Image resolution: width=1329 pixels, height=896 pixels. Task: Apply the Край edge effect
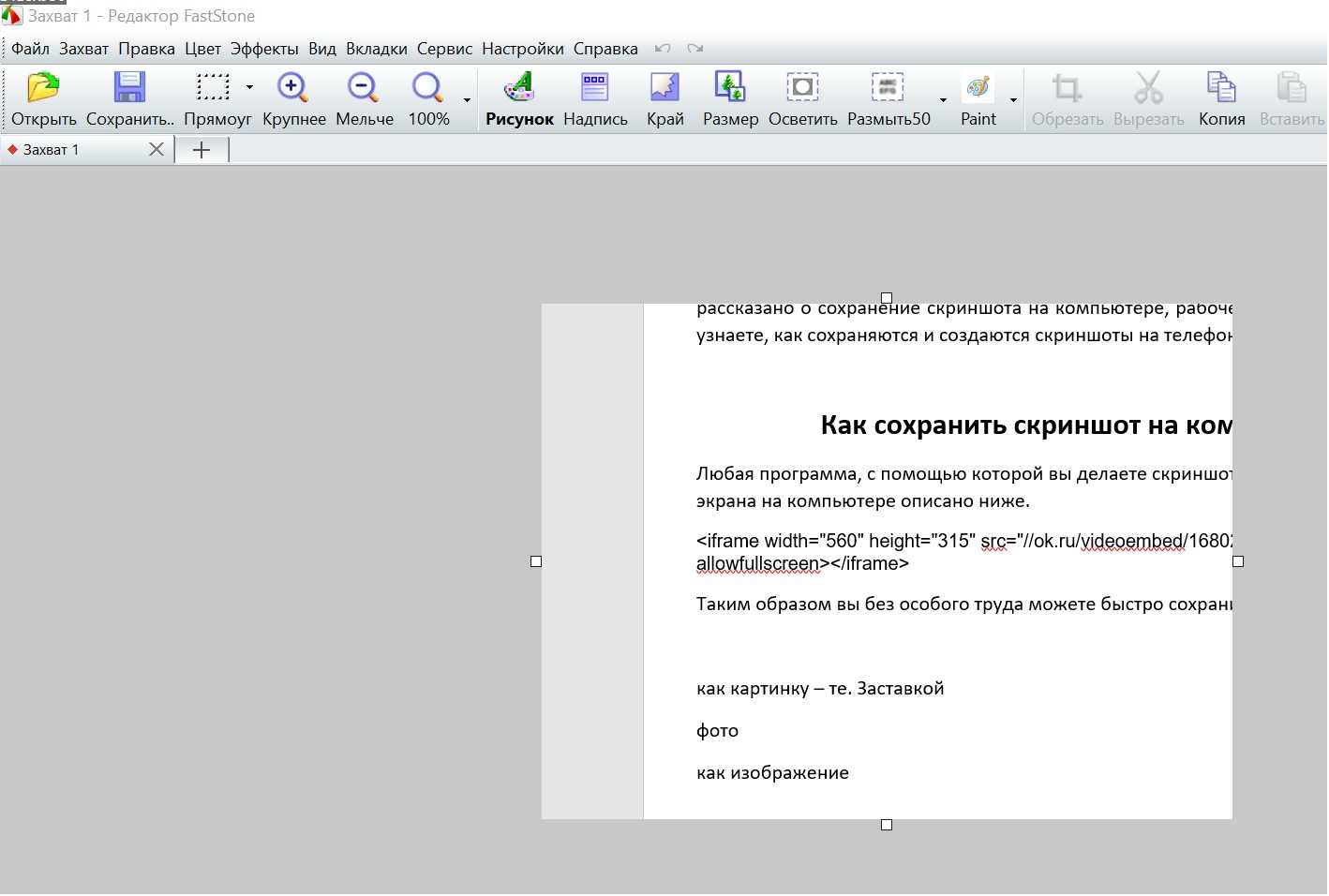coord(664,88)
